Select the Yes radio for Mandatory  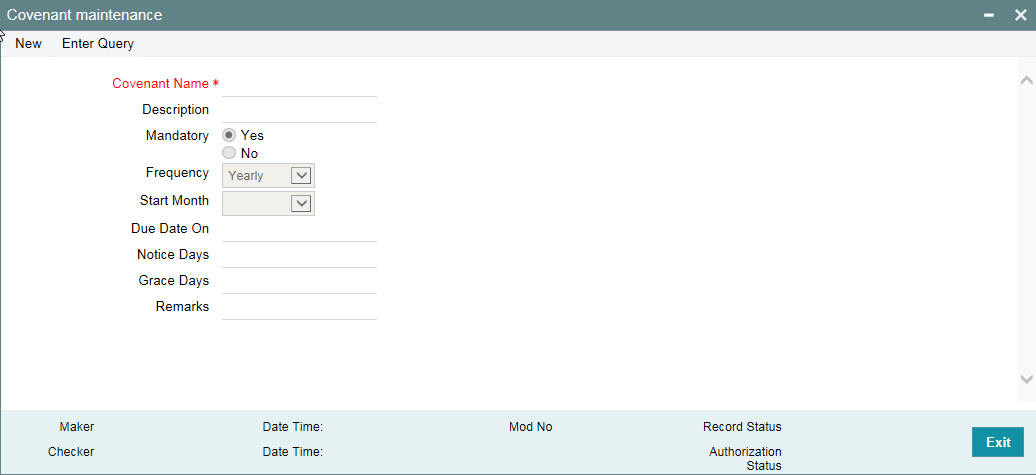pos(229,135)
